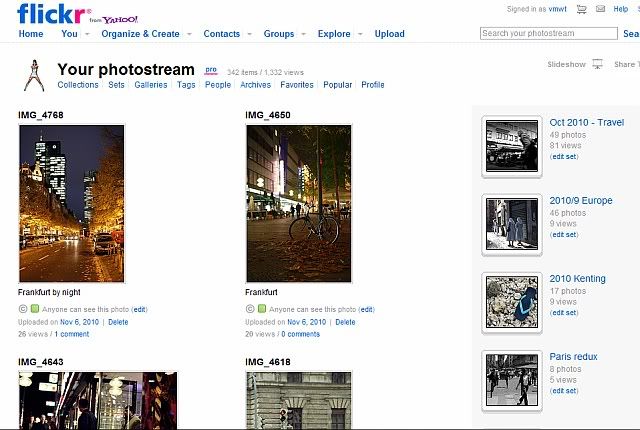The image size is (640, 430).
Task: Open Oct 2010 - Travel set
Action: point(587,122)
